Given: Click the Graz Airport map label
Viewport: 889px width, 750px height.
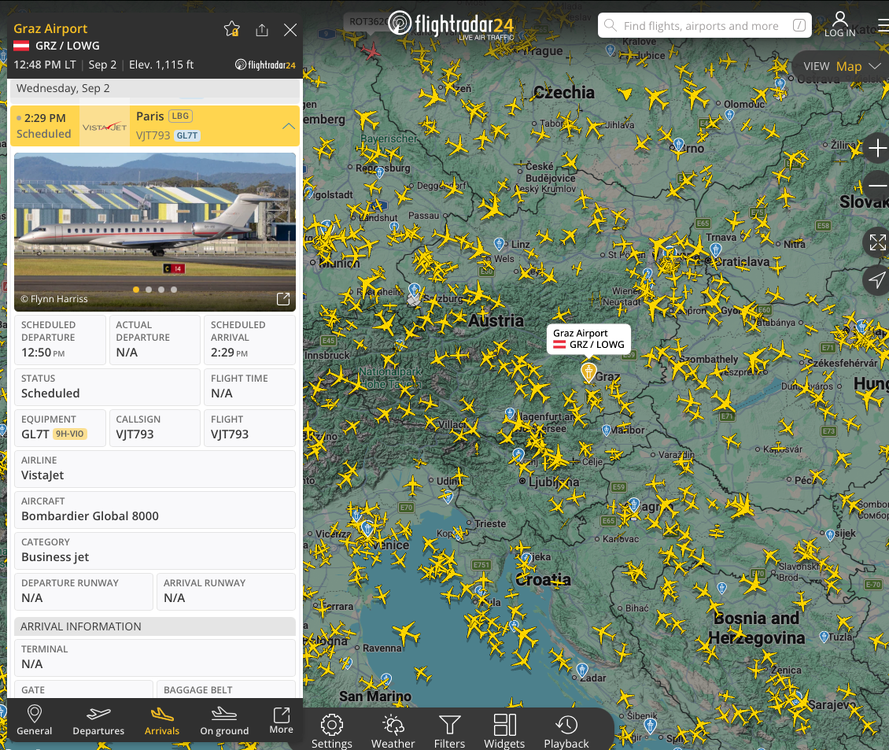Looking at the screenshot, I should click(x=589, y=339).
